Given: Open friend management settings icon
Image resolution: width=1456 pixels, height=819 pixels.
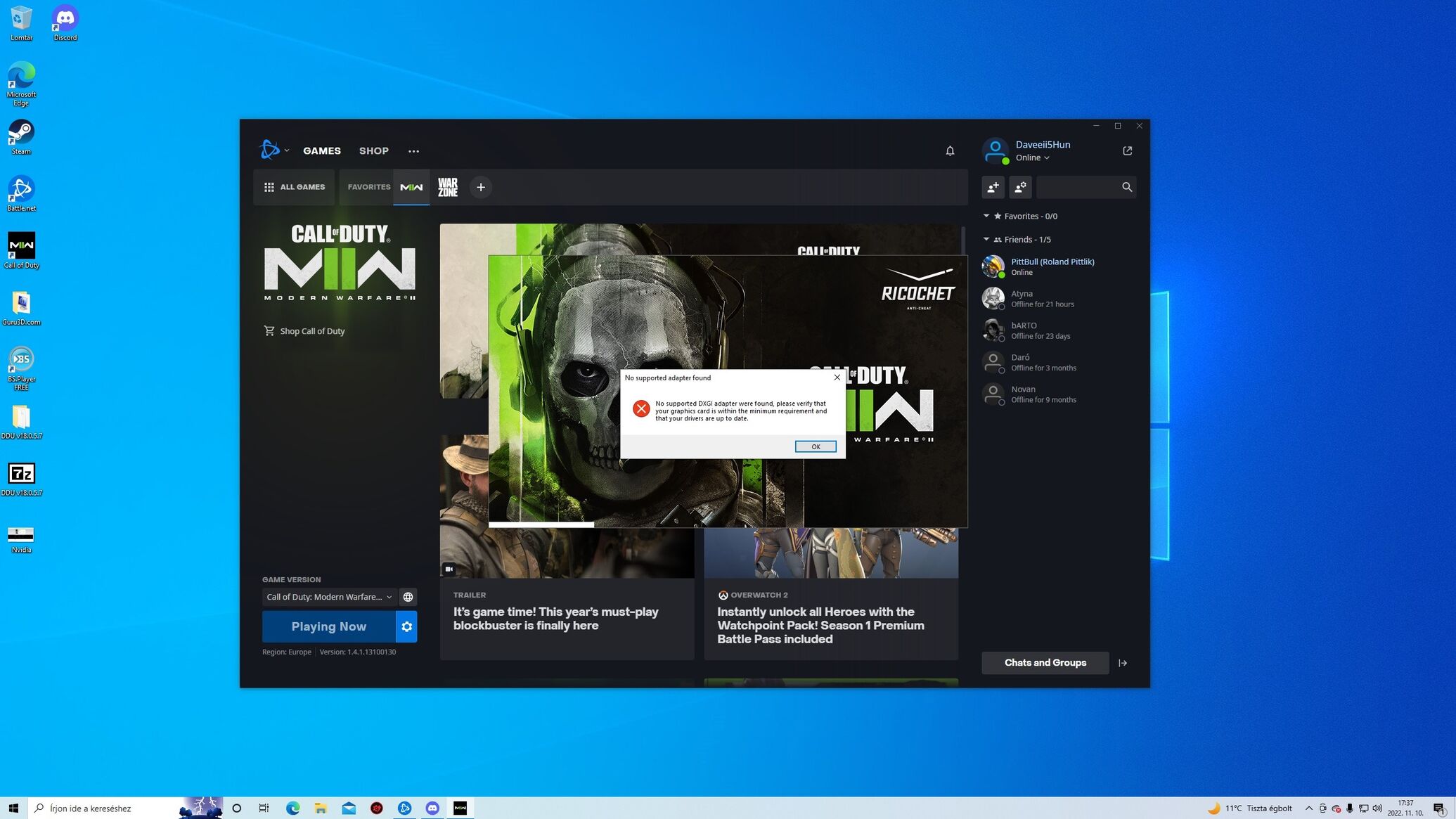Looking at the screenshot, I should pos(1020,187).
